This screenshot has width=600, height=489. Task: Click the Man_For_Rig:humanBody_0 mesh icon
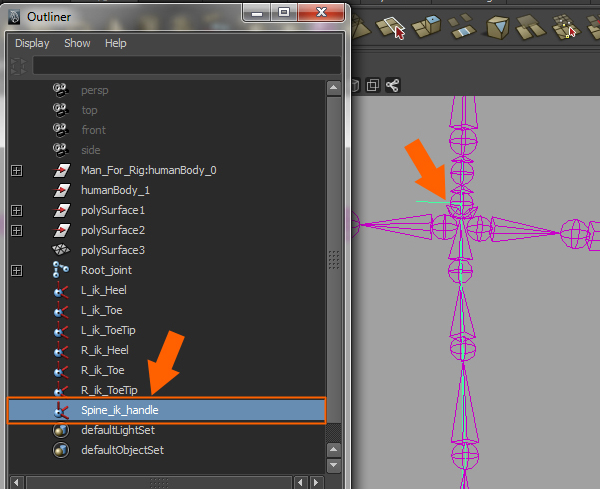click(61, 170)
